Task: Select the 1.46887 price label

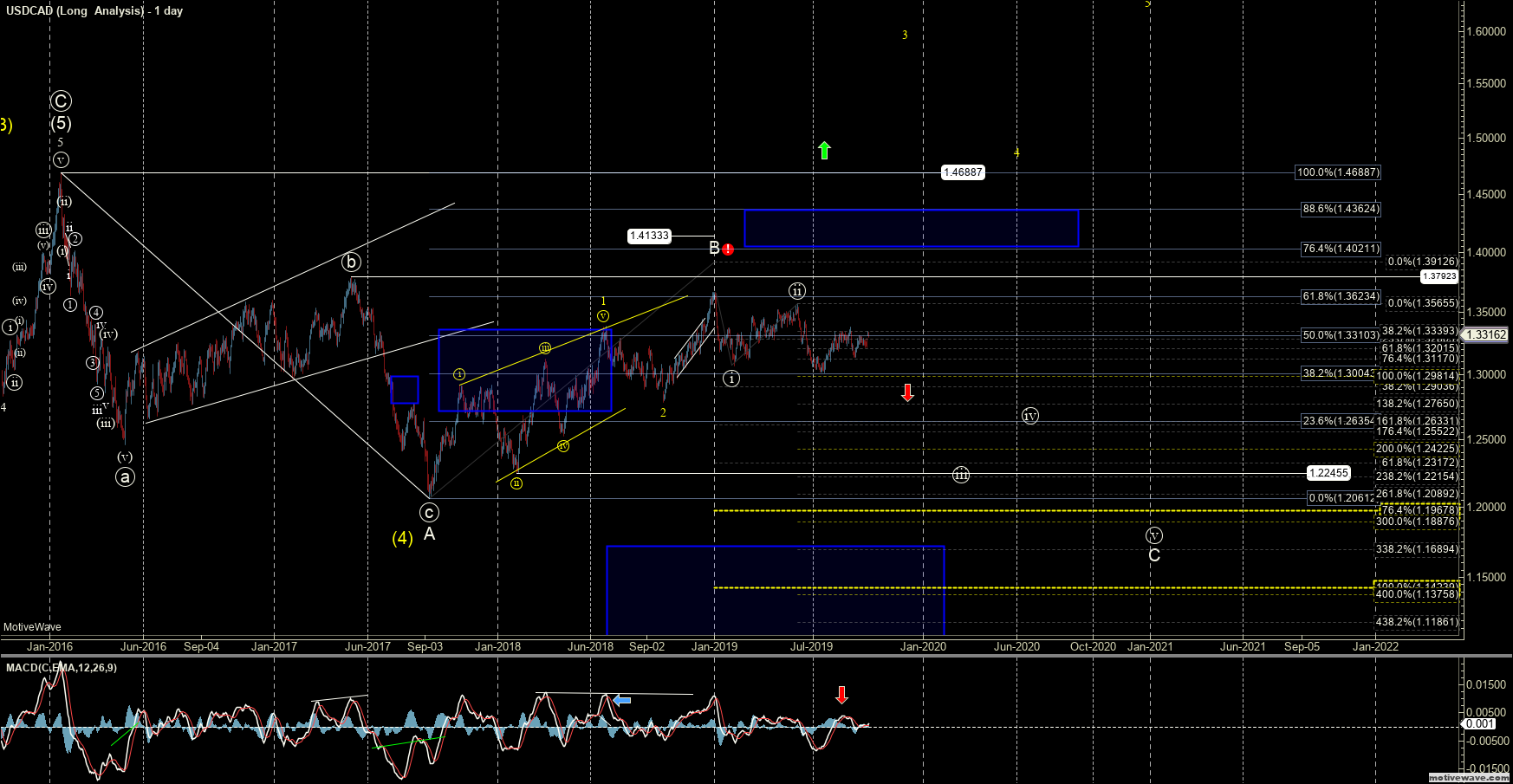Action: 963,172
